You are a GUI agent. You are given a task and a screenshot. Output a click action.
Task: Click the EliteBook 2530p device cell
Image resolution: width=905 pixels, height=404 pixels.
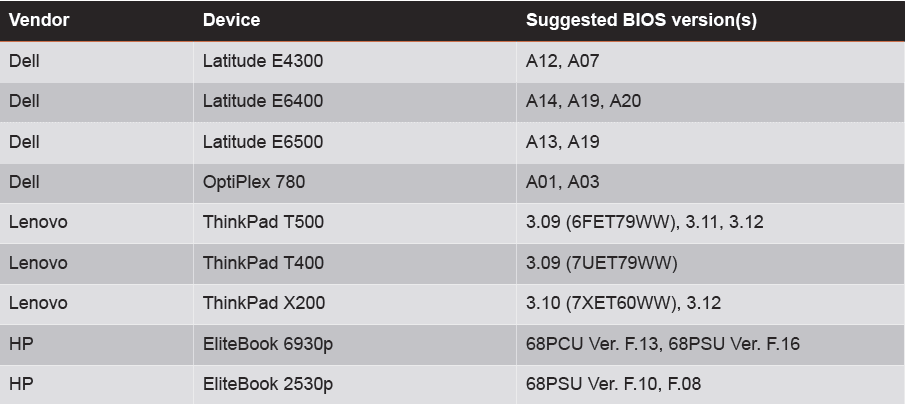268,384
